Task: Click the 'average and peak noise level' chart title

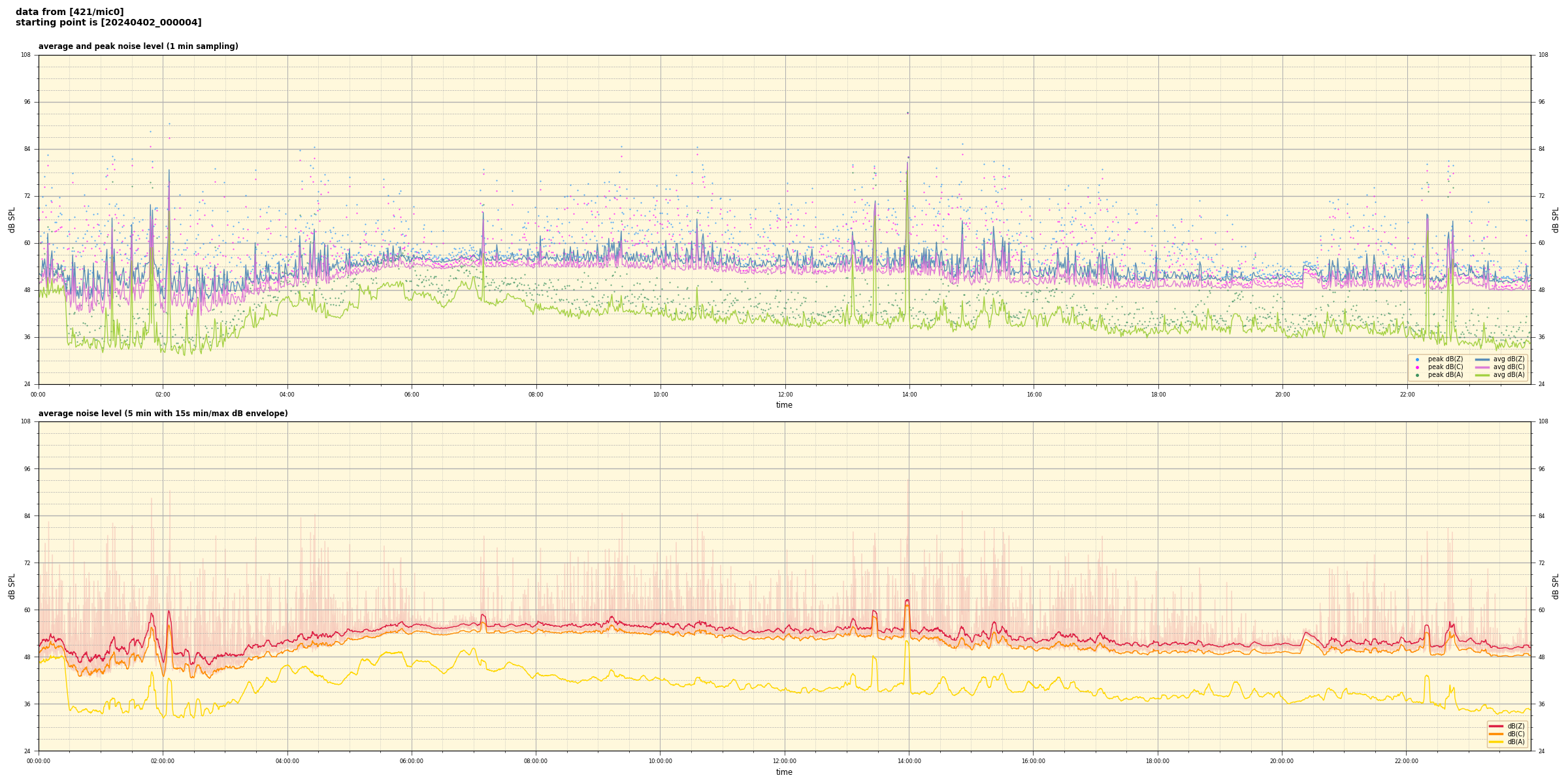Action: pos(138,46)
